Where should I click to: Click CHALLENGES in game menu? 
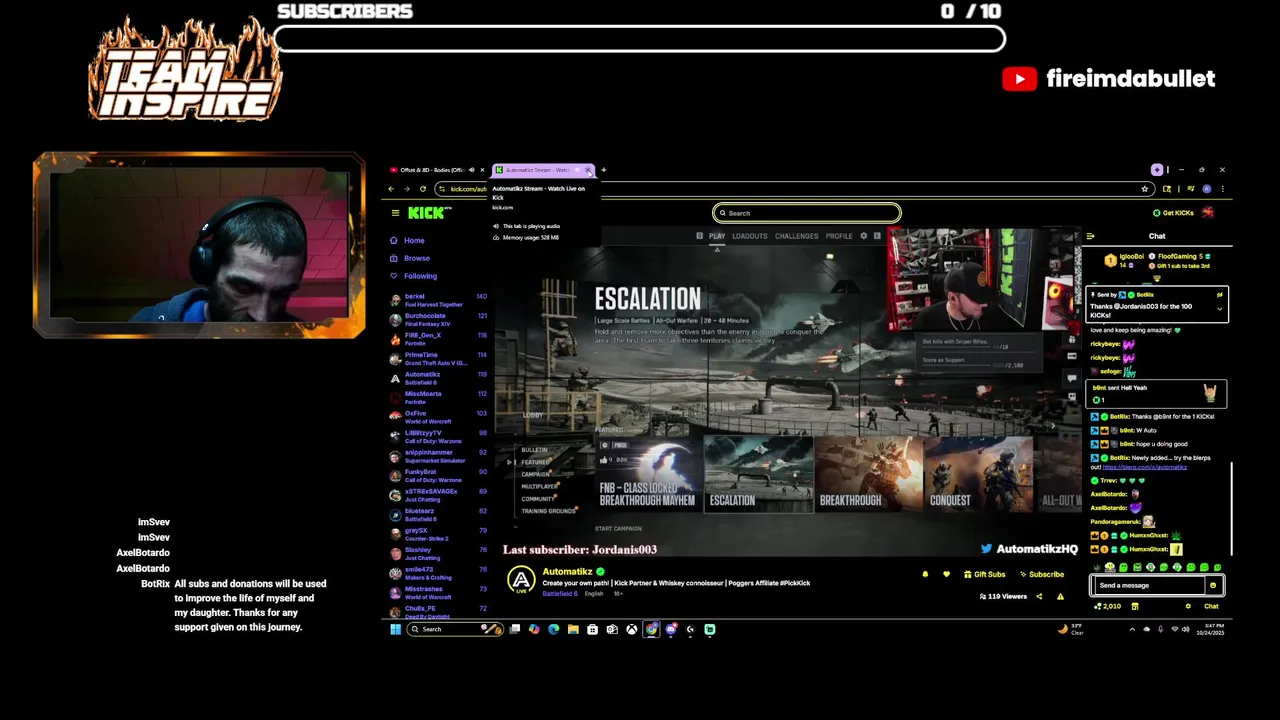(x=797, y=236)
